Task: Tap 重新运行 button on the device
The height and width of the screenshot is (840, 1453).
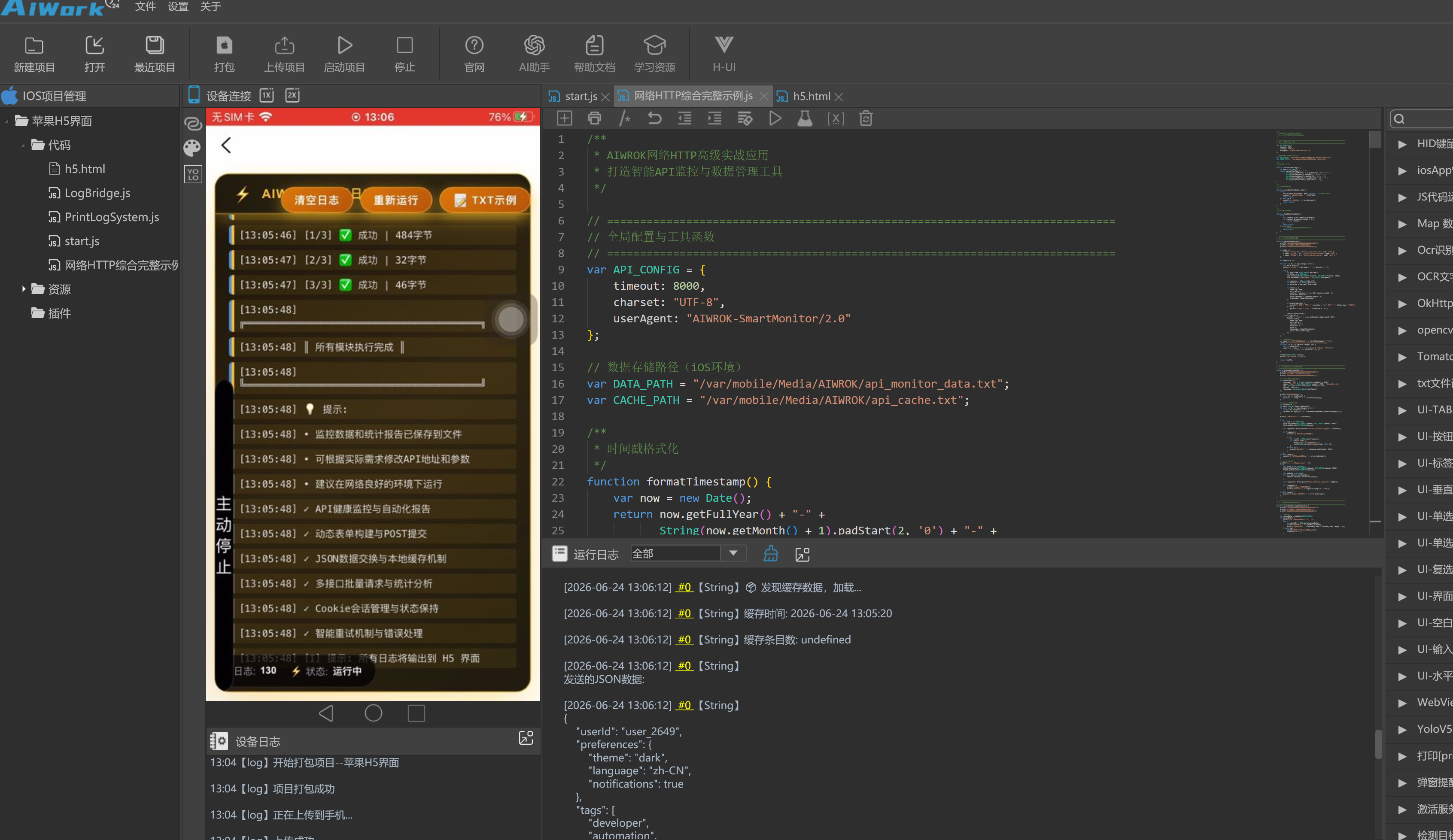Action: pyautogui.click(x=395, y=200)
